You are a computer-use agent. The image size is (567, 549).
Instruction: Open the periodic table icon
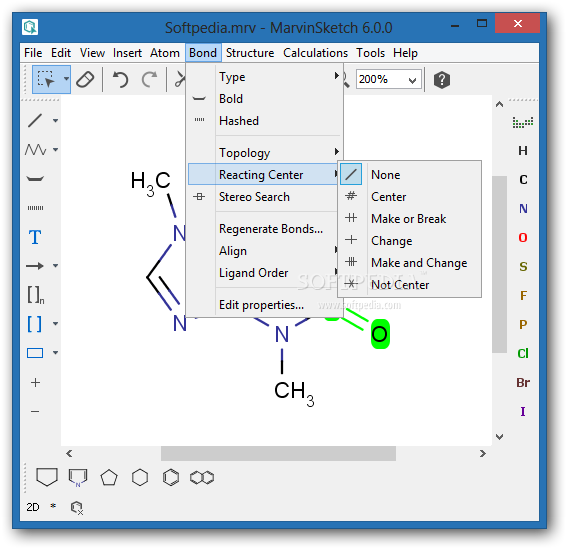tap(523, 122)
